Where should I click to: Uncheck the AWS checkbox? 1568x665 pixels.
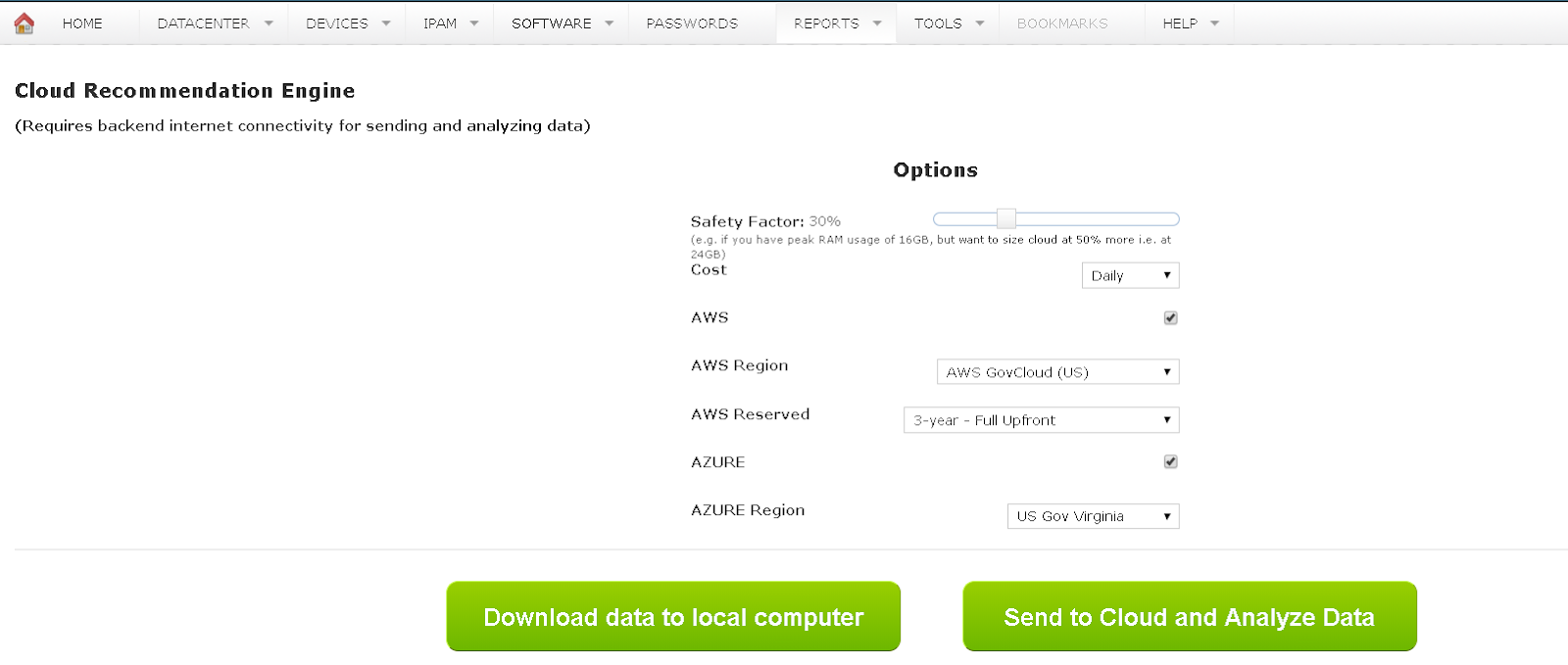[x=1170, y=317]
